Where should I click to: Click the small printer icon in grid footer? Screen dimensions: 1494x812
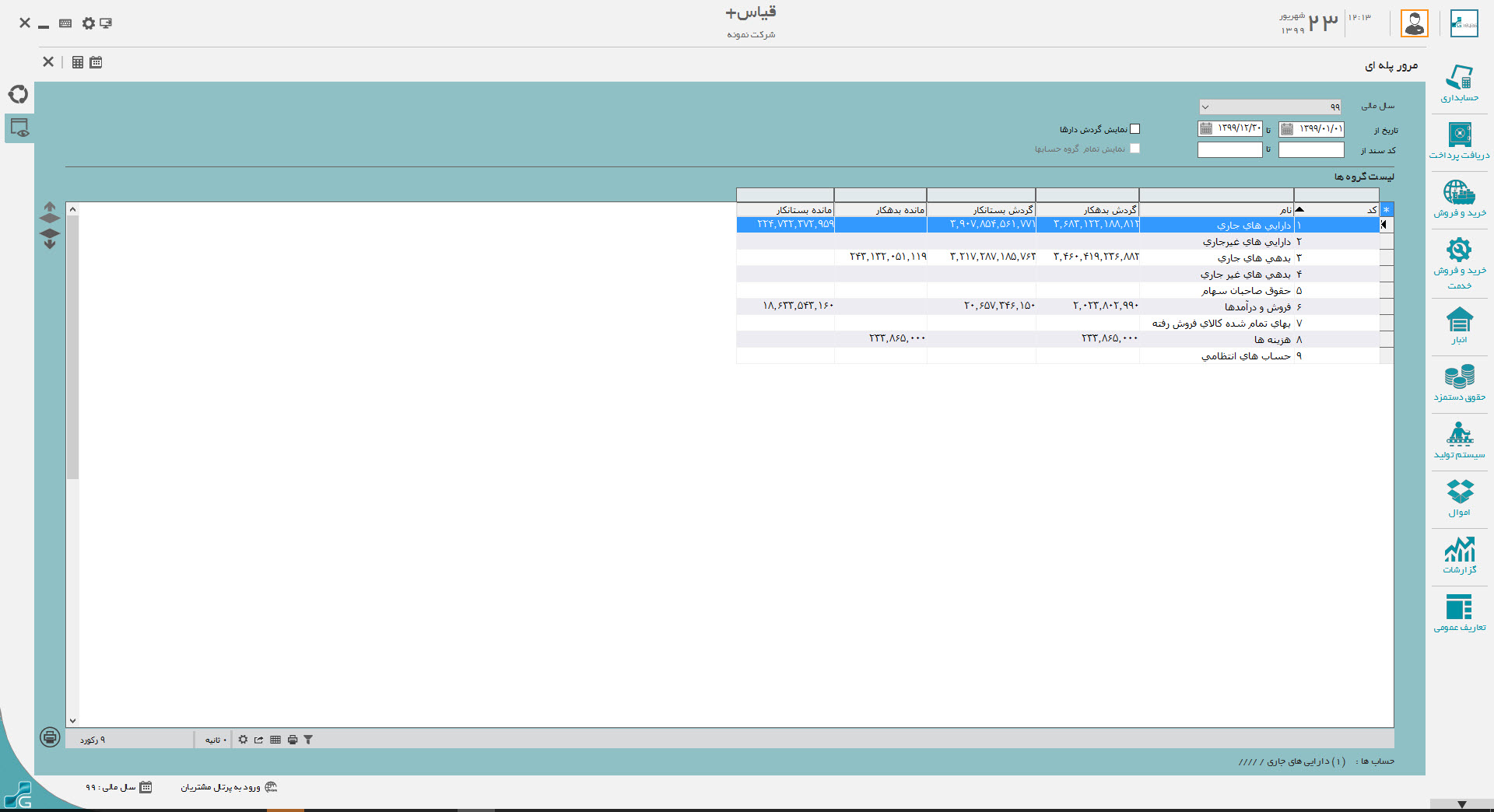point(293,740)
